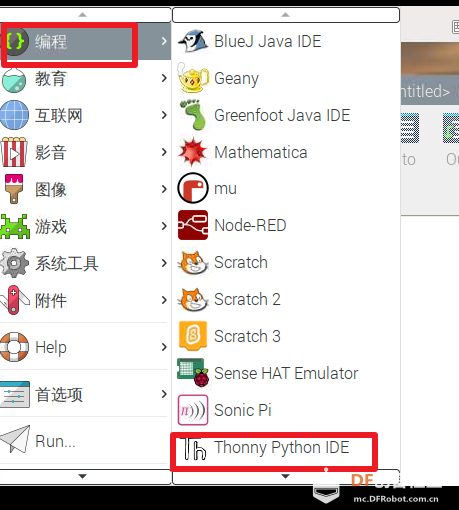The image size is (459, 510).
Task: Click the Scratch 2 cat icon
Action: click(x=193, y=299)
